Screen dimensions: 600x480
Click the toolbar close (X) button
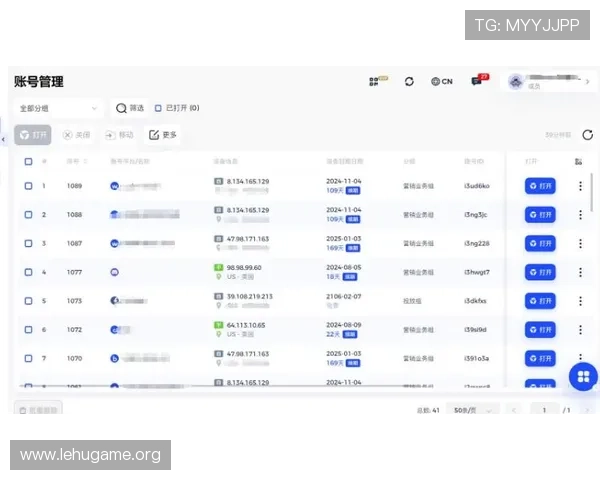pos(77,135)
